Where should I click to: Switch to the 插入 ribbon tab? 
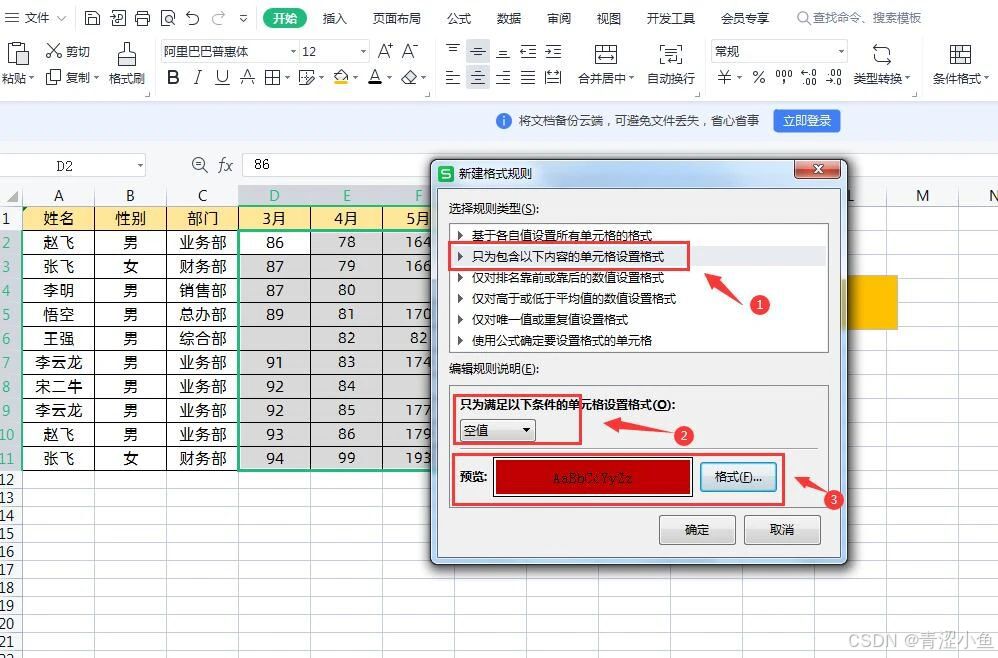coord(334,18)
